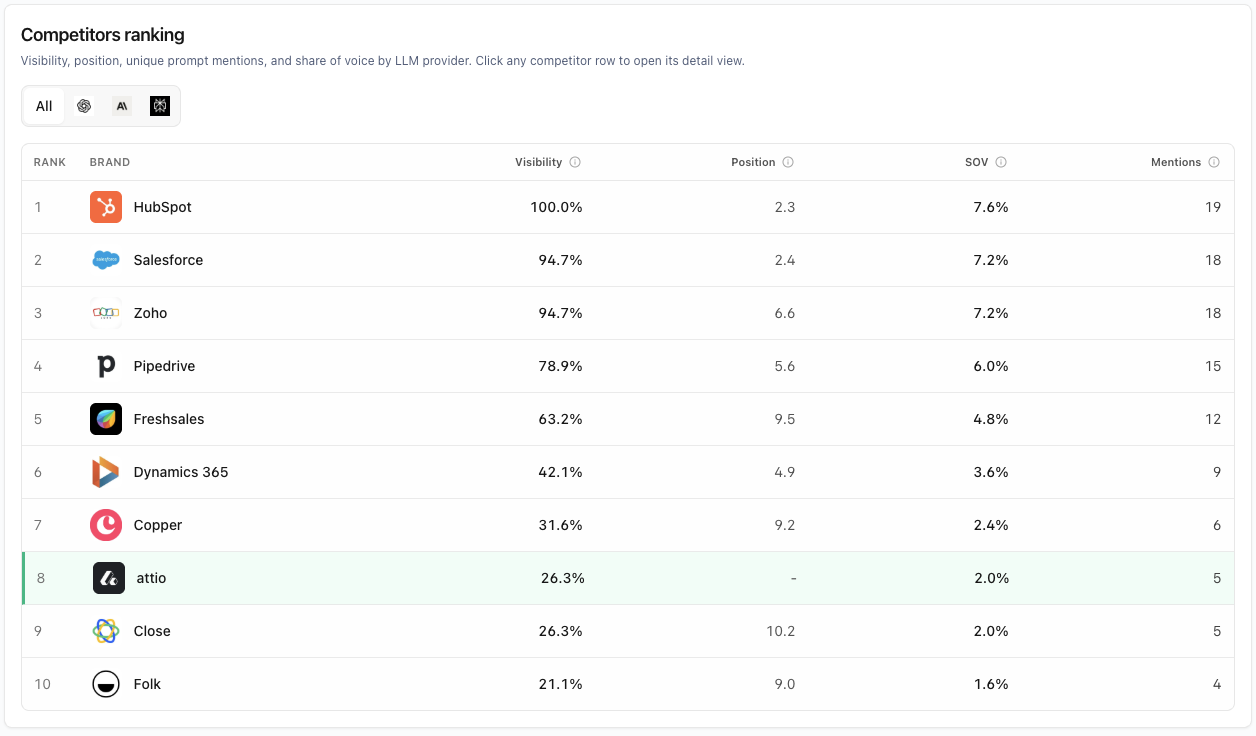The height and width of the screenshot is (736, 1256).
Task: Select the All providers filter tab
Action: pos(44,106)
